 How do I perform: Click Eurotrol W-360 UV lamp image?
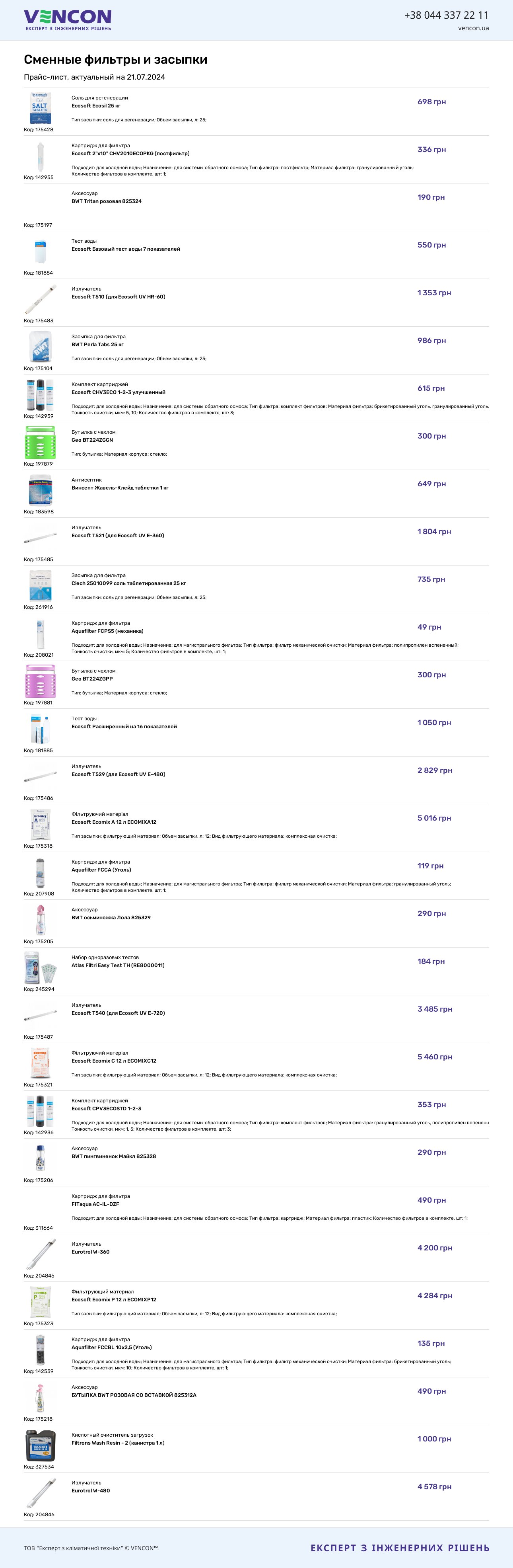40,1254
